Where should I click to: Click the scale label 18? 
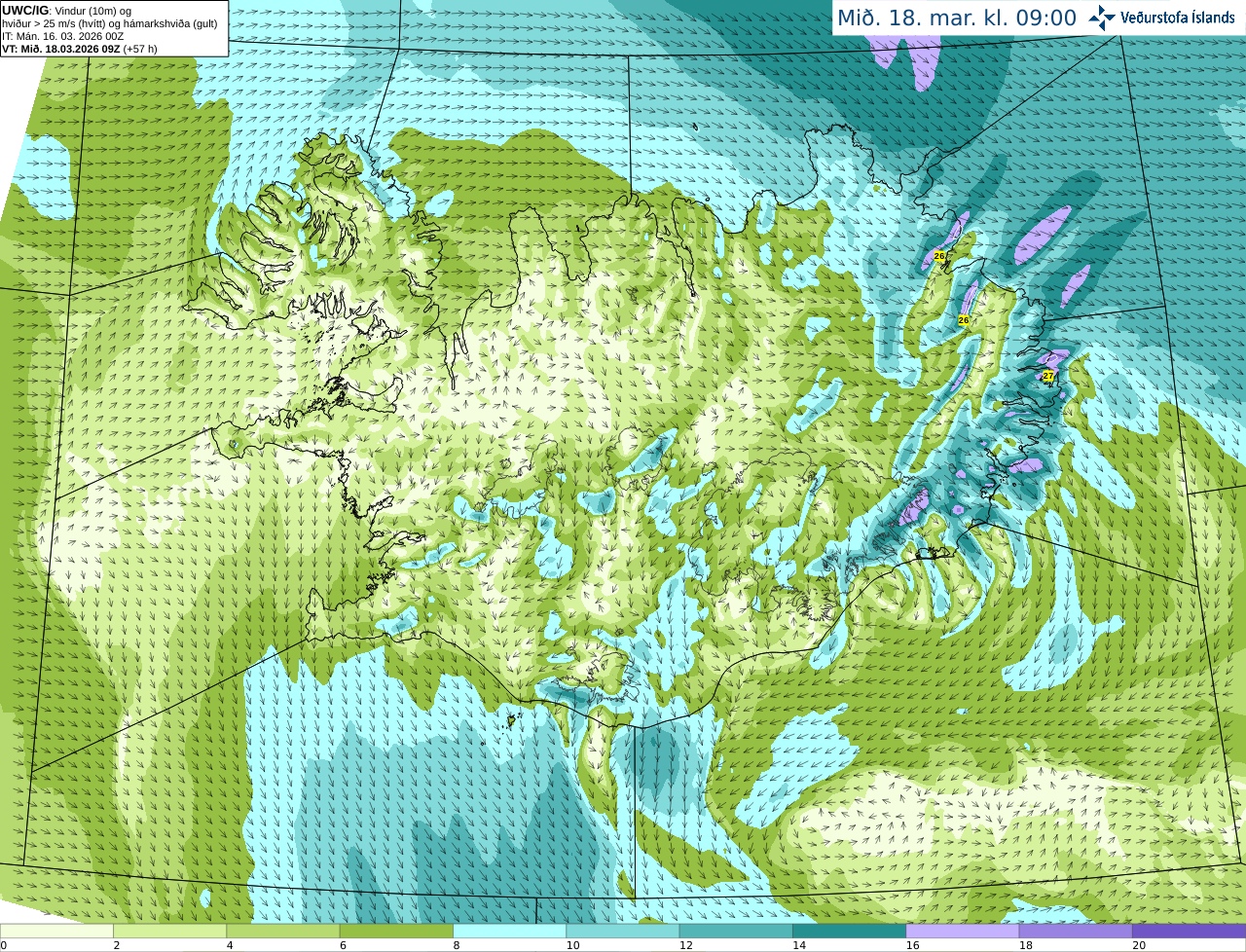click(x=1025, y=945)
